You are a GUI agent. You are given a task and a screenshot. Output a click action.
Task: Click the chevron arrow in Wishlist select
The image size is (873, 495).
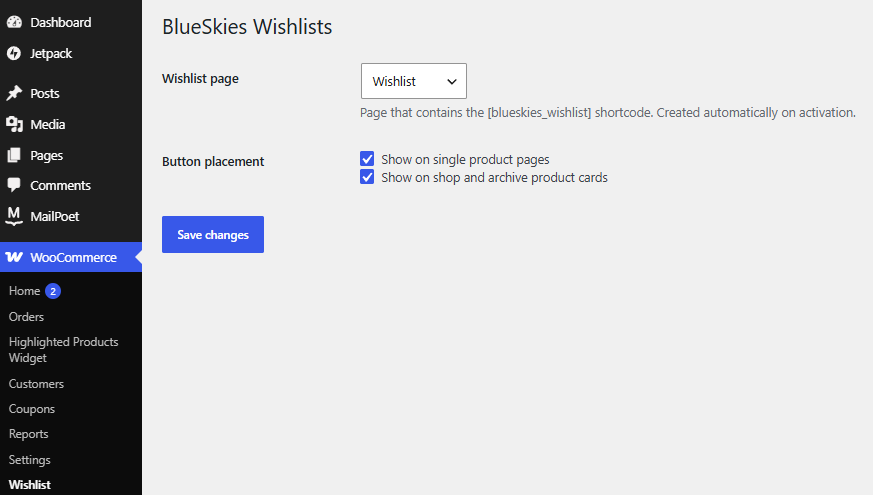[x=452, y=82]
